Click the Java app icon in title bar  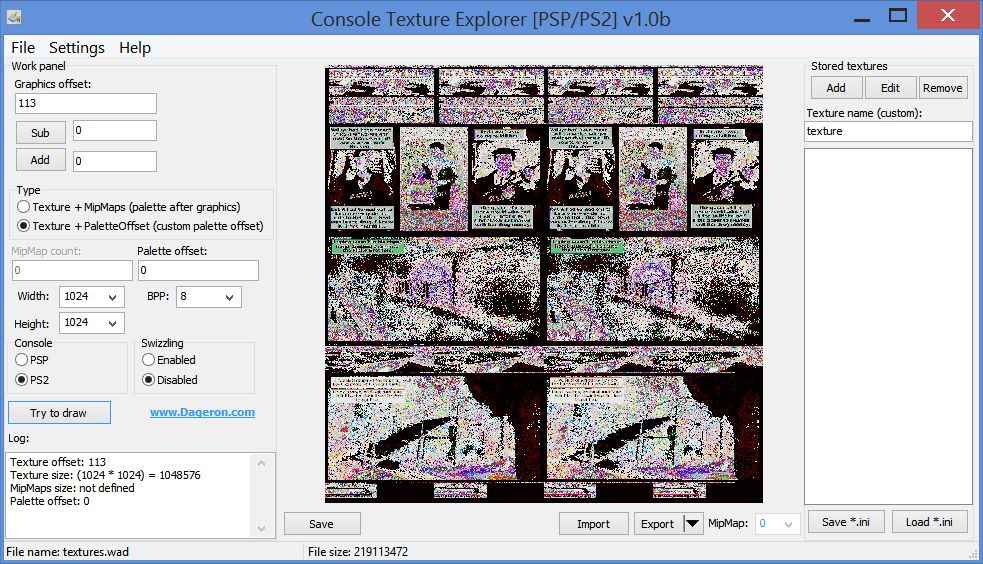point(14,16)
